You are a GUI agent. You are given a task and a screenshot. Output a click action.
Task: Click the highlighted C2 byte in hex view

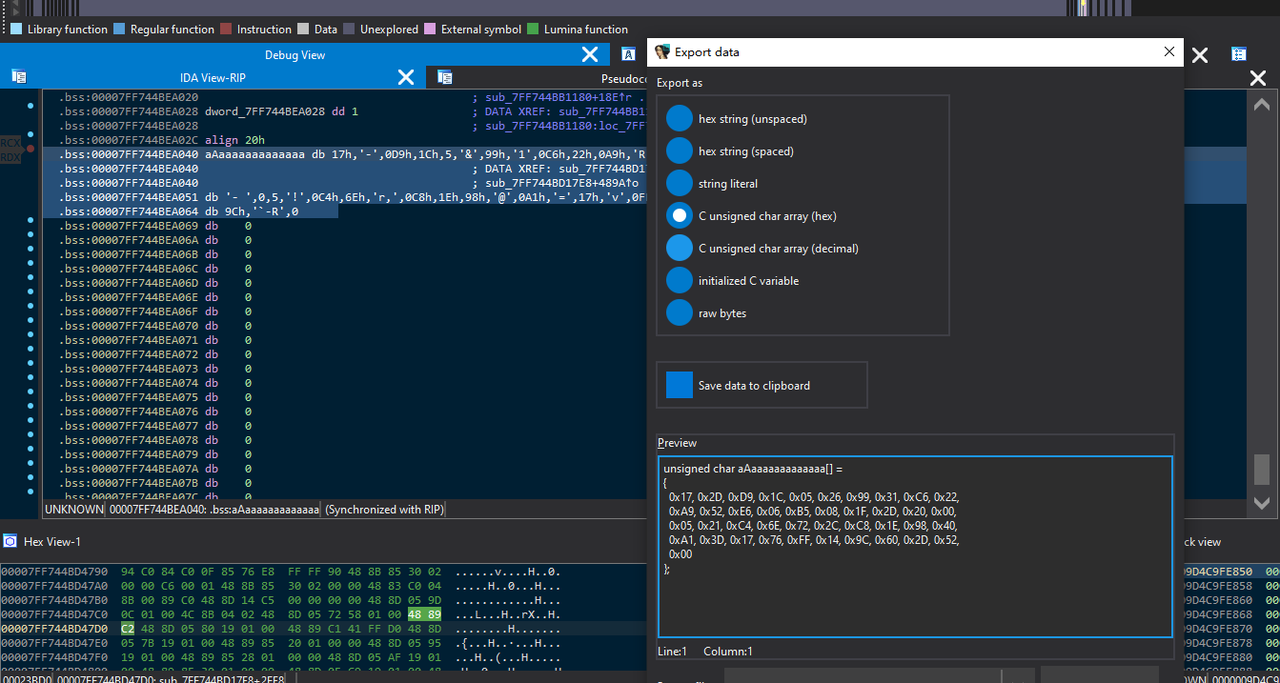[x=128, y=628]
